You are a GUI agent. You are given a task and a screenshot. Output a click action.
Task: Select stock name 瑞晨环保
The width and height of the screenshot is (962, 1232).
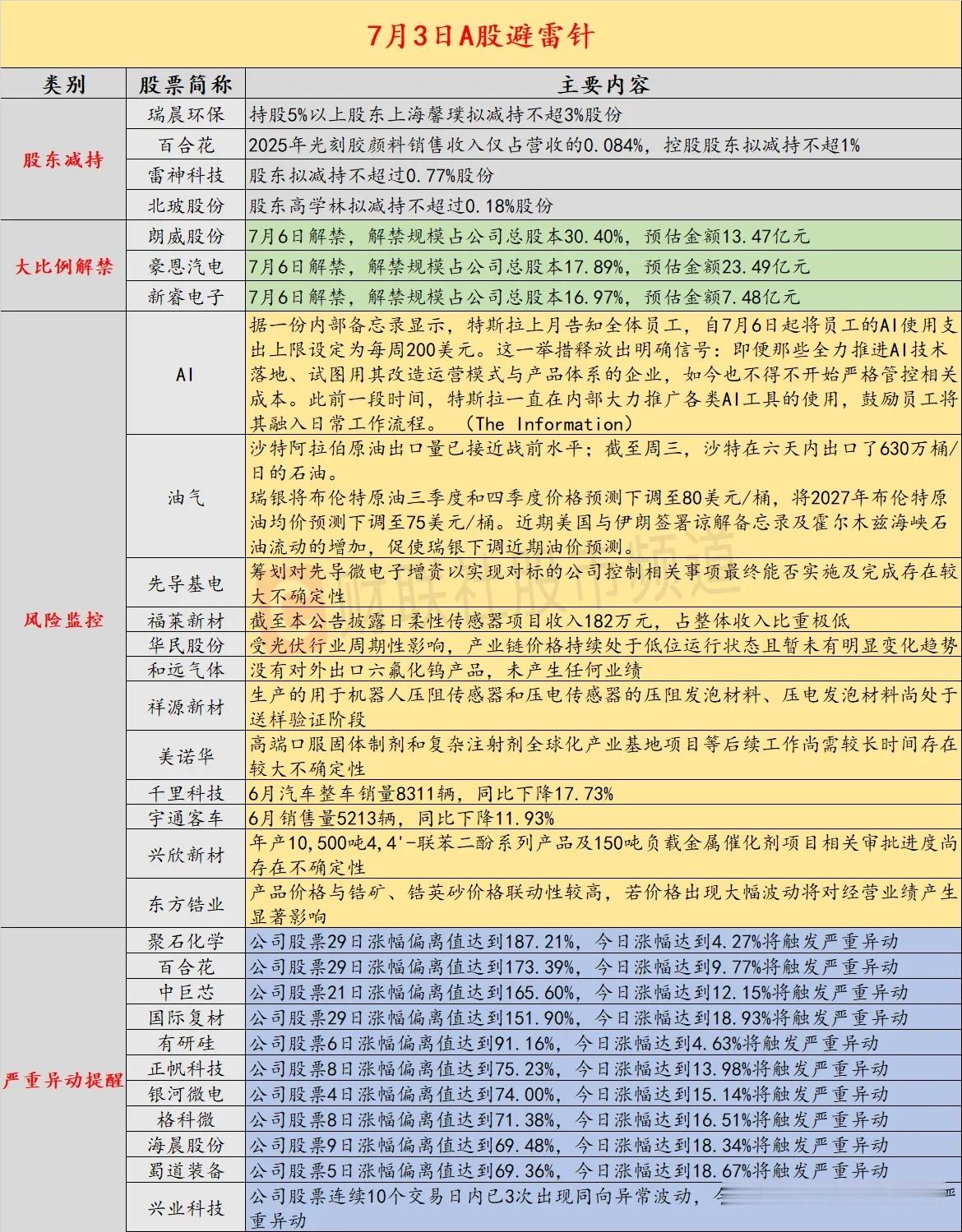pos(186,114)
